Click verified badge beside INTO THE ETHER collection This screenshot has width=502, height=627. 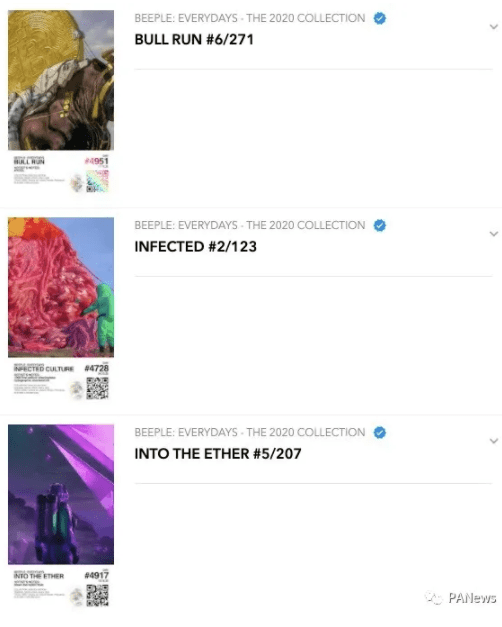click(x=380, y=433)
